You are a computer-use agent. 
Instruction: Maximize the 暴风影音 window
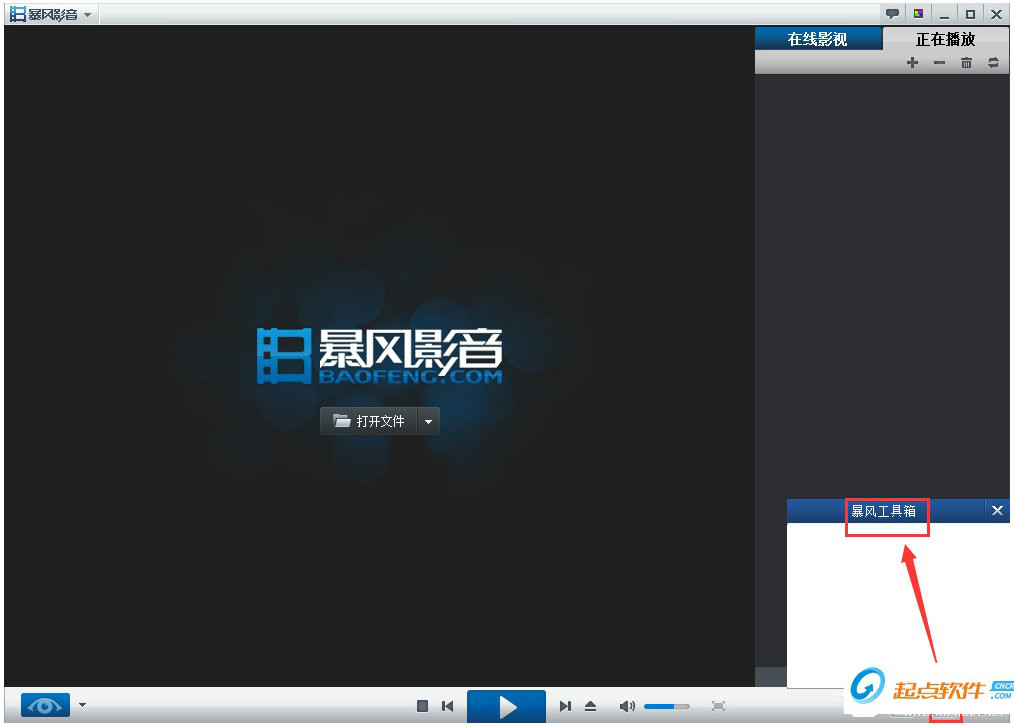(x=970, y=14)
